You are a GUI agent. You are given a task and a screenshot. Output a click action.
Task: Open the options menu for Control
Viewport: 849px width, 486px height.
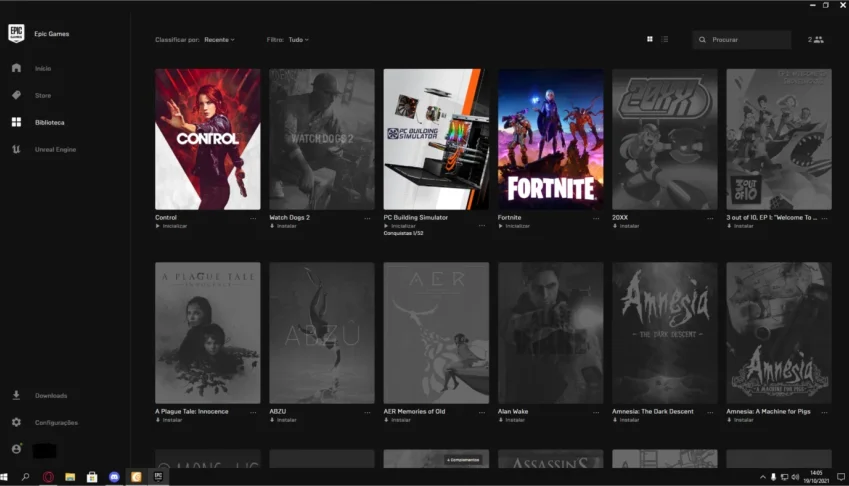[x=253, y=218]
